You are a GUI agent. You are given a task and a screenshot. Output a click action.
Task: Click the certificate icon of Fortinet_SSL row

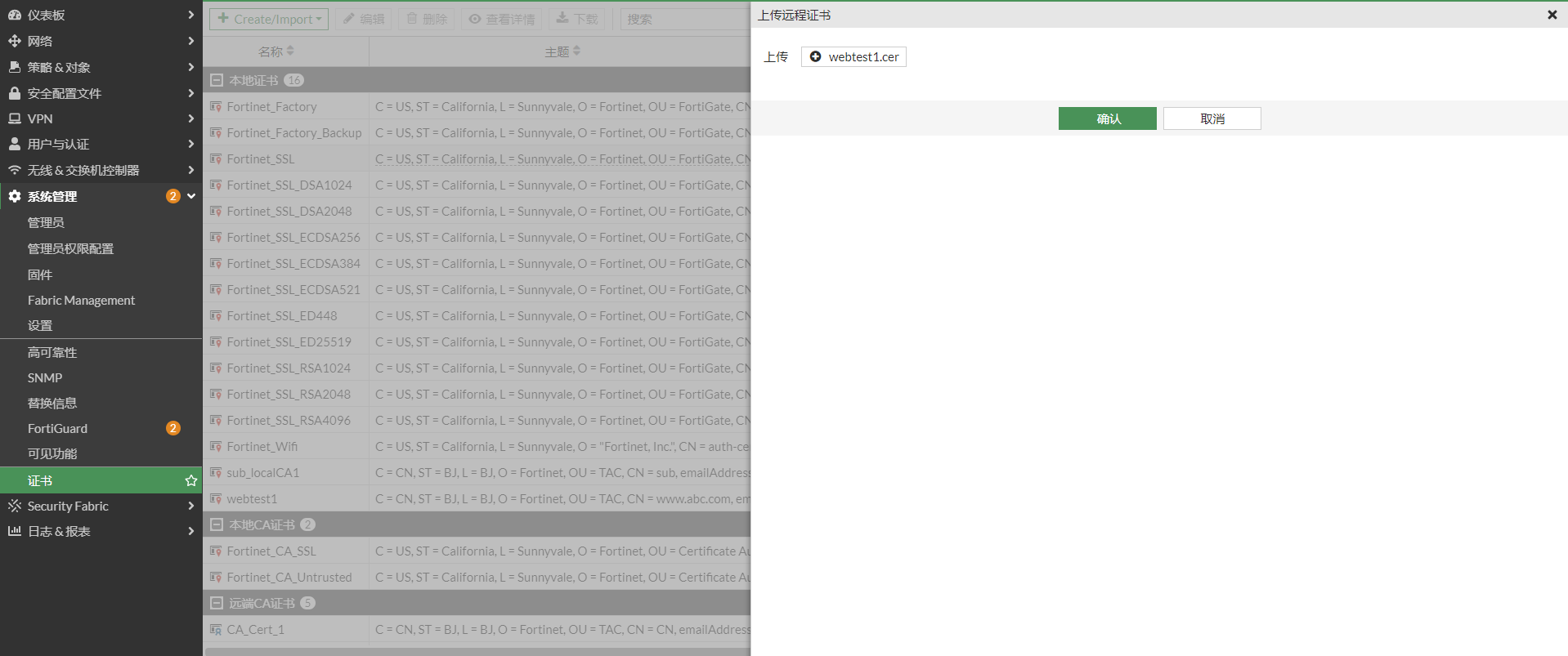216,158
